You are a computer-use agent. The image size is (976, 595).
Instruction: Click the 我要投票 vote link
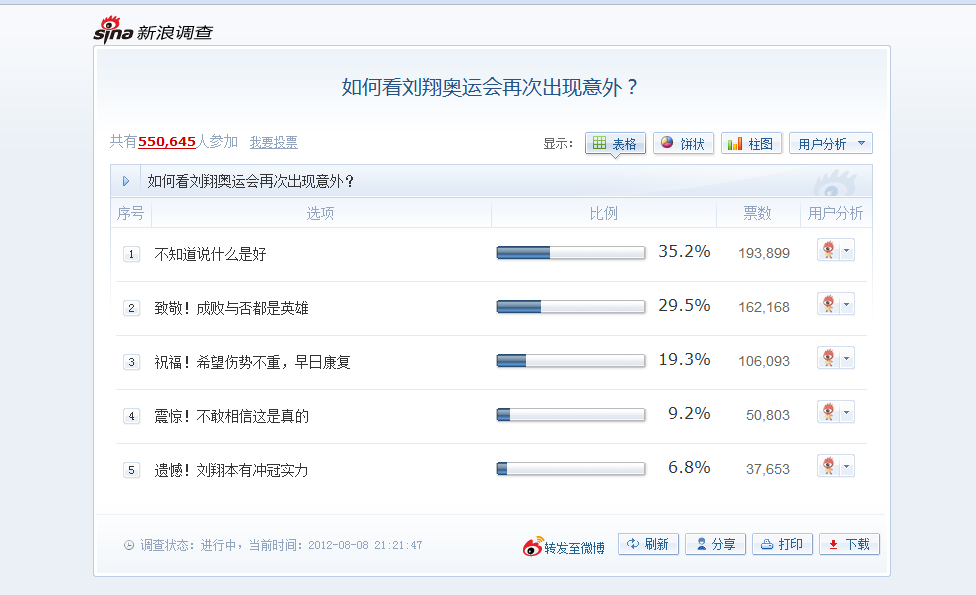[274, 143]
